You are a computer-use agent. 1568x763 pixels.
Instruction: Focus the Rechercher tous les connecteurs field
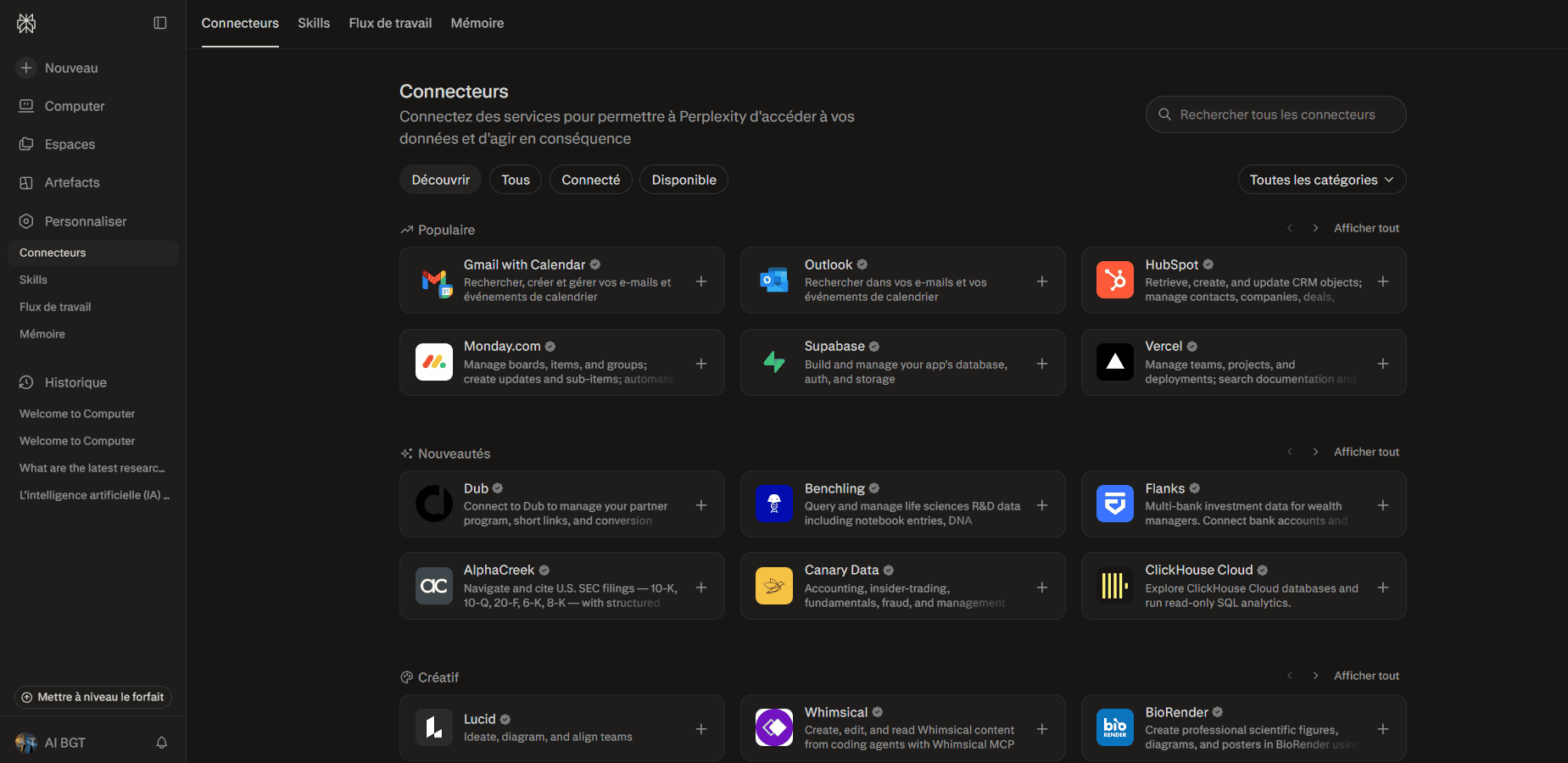coord(1275,114)
